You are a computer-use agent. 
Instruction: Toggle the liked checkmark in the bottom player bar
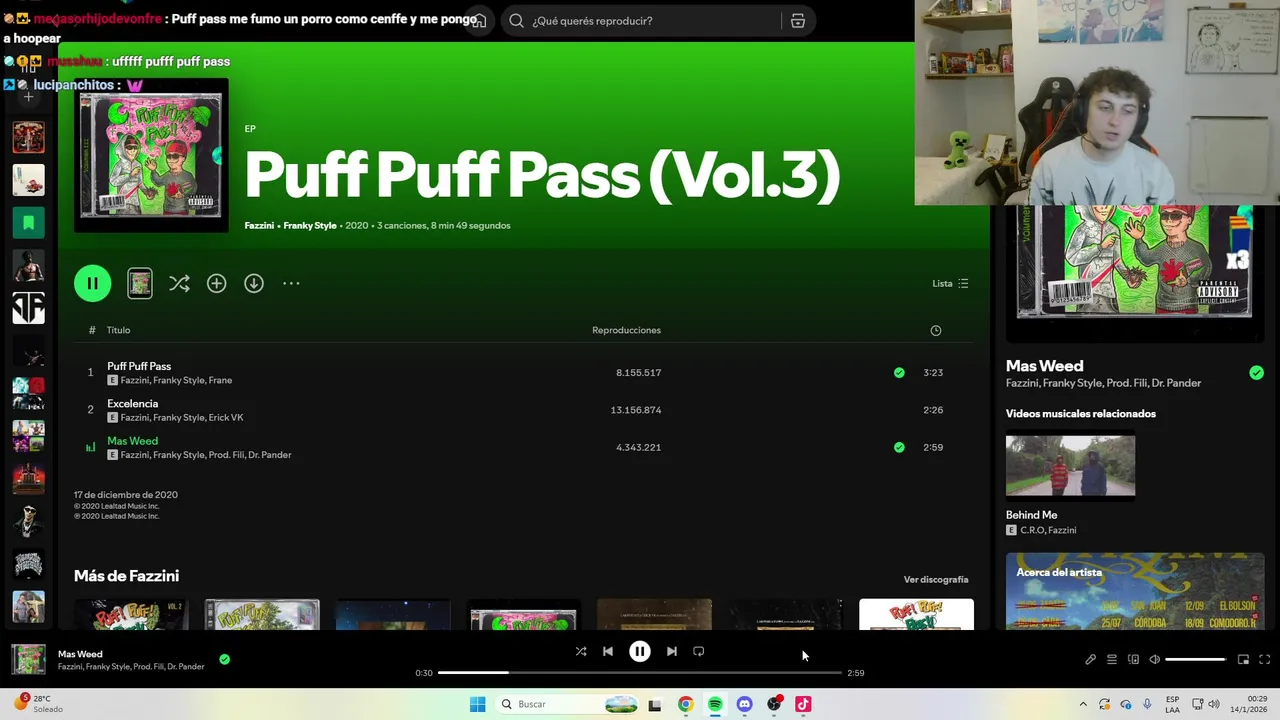point(224,660)
